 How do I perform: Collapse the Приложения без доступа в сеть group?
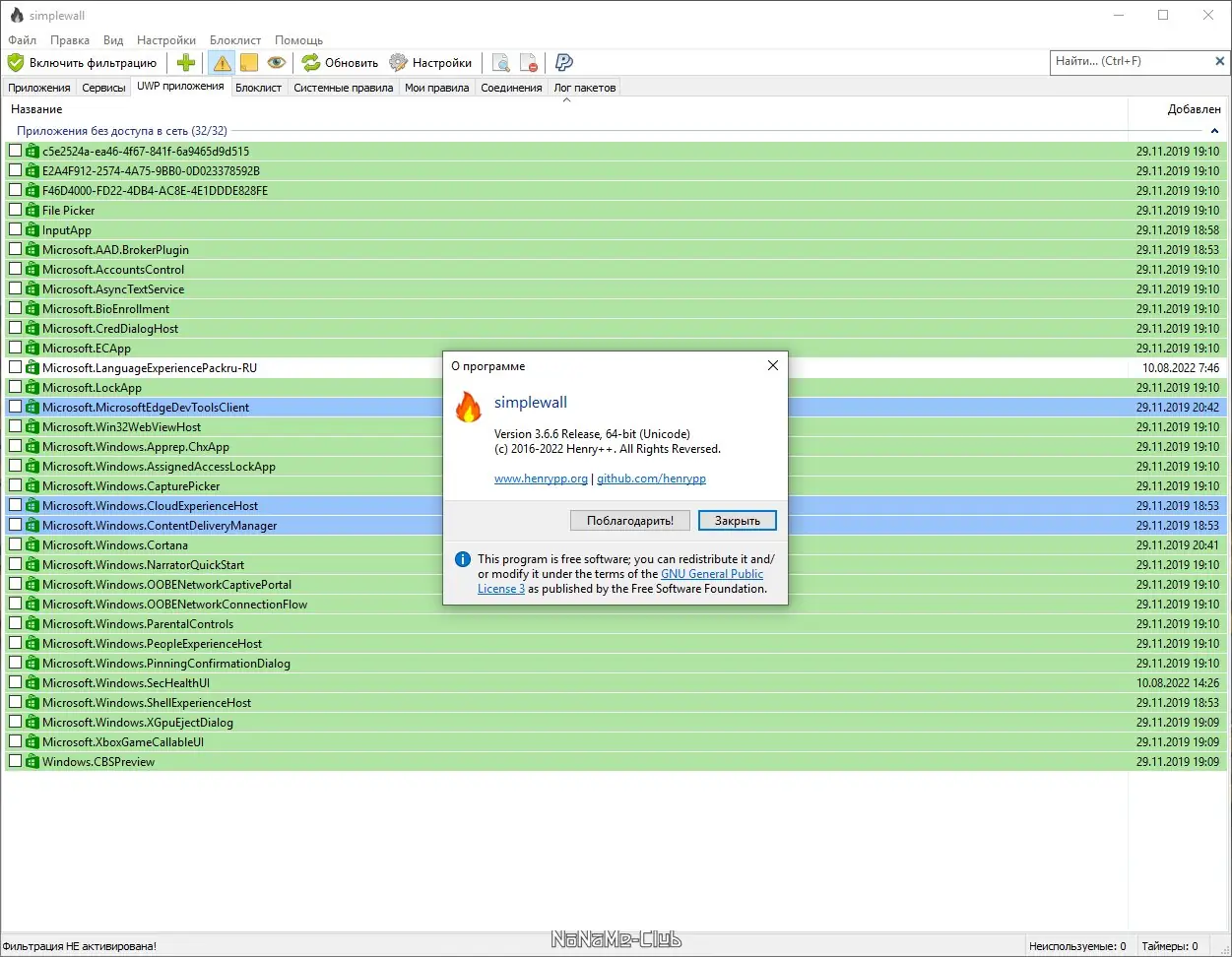pyautogui.click(x=1214, y=131)
